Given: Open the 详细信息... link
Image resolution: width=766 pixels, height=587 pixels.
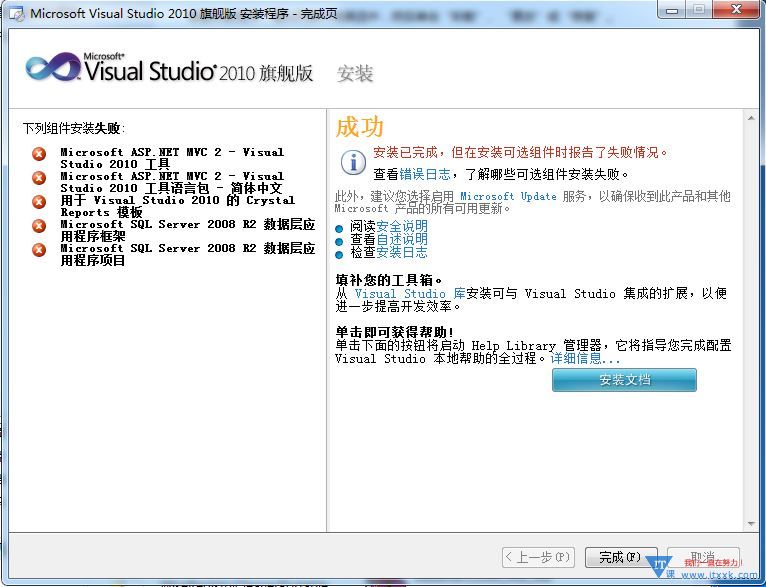Looking at the screenshot, I should coord(585,358).
